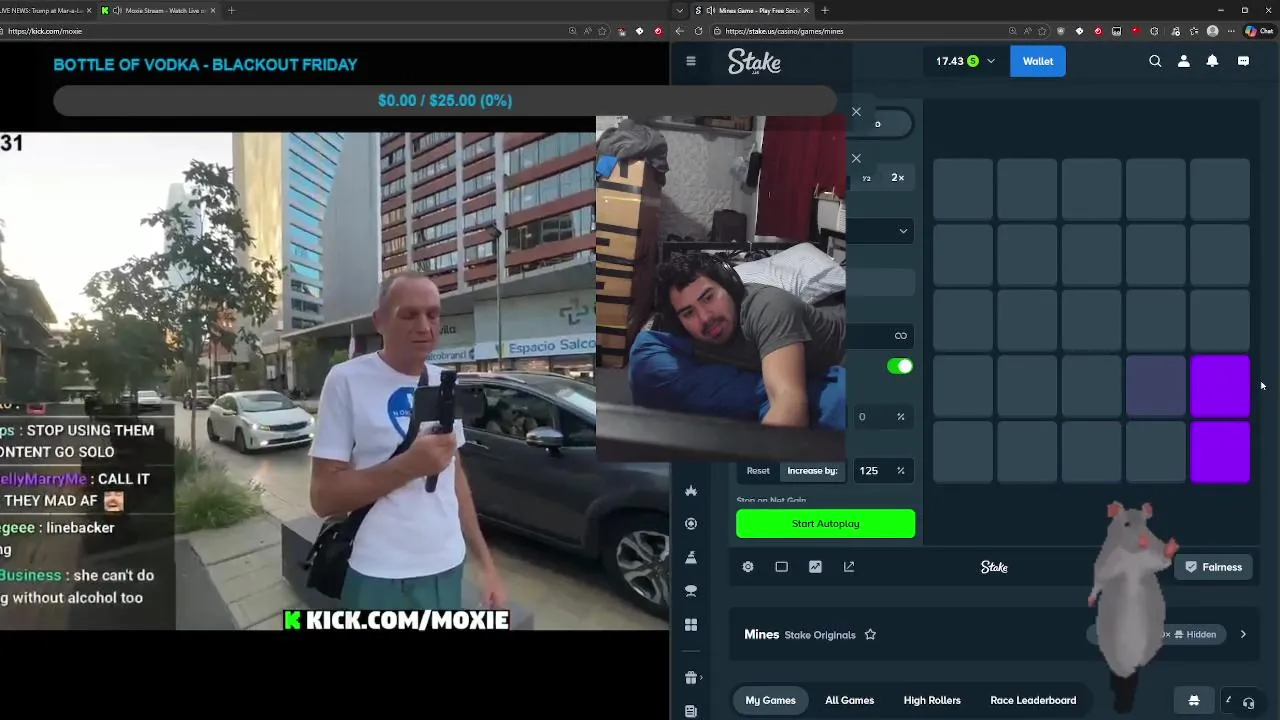Viewport: 1280px width, 720px height.
Task: Select the light purple highlighted tile
Action: (1156, 386)
